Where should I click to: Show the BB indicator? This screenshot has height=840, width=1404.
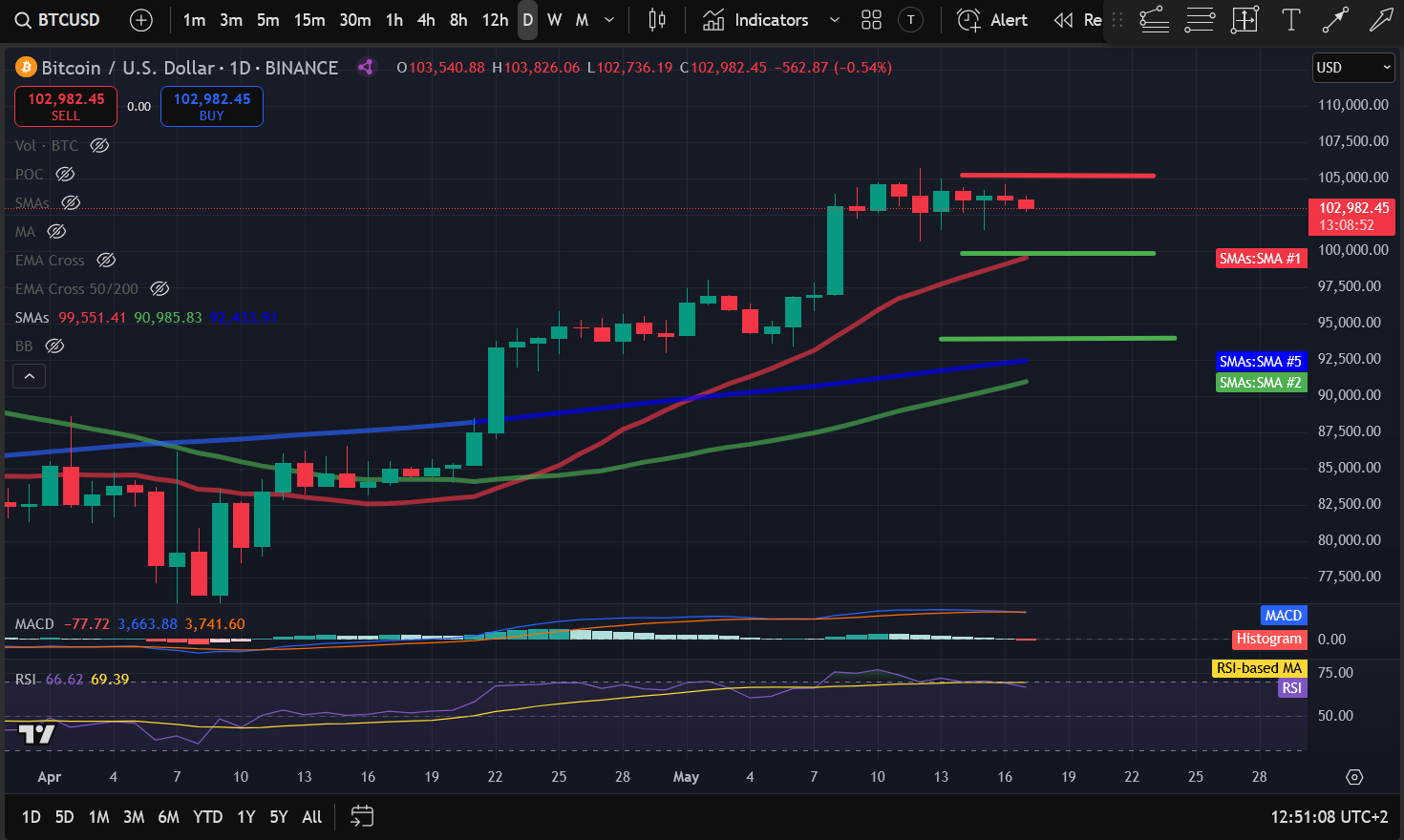[x=54, y=346]
